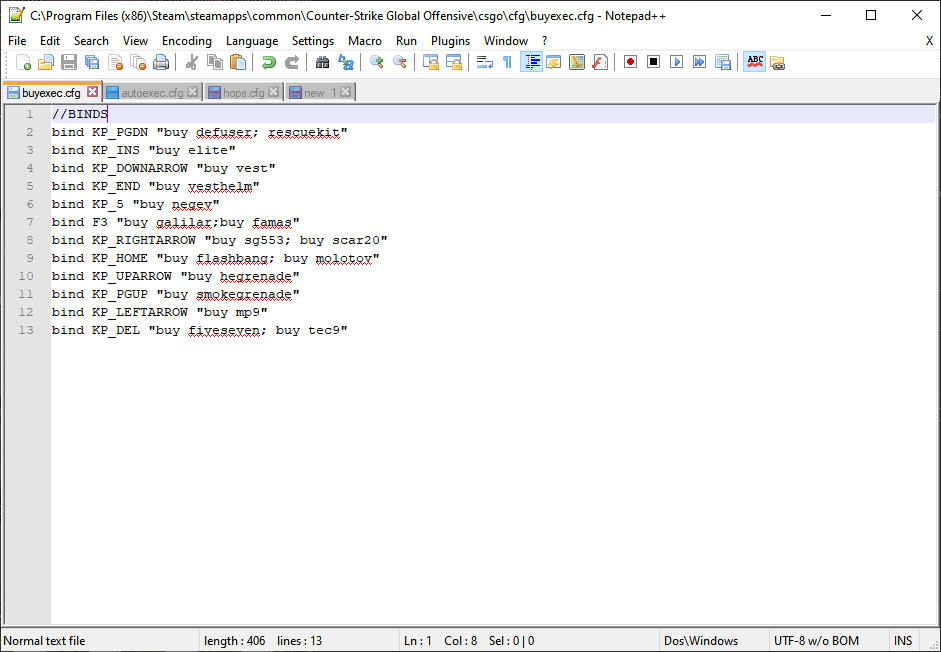Stop macro recording with the square button
941x652 pixels.
tap(654, 62)
